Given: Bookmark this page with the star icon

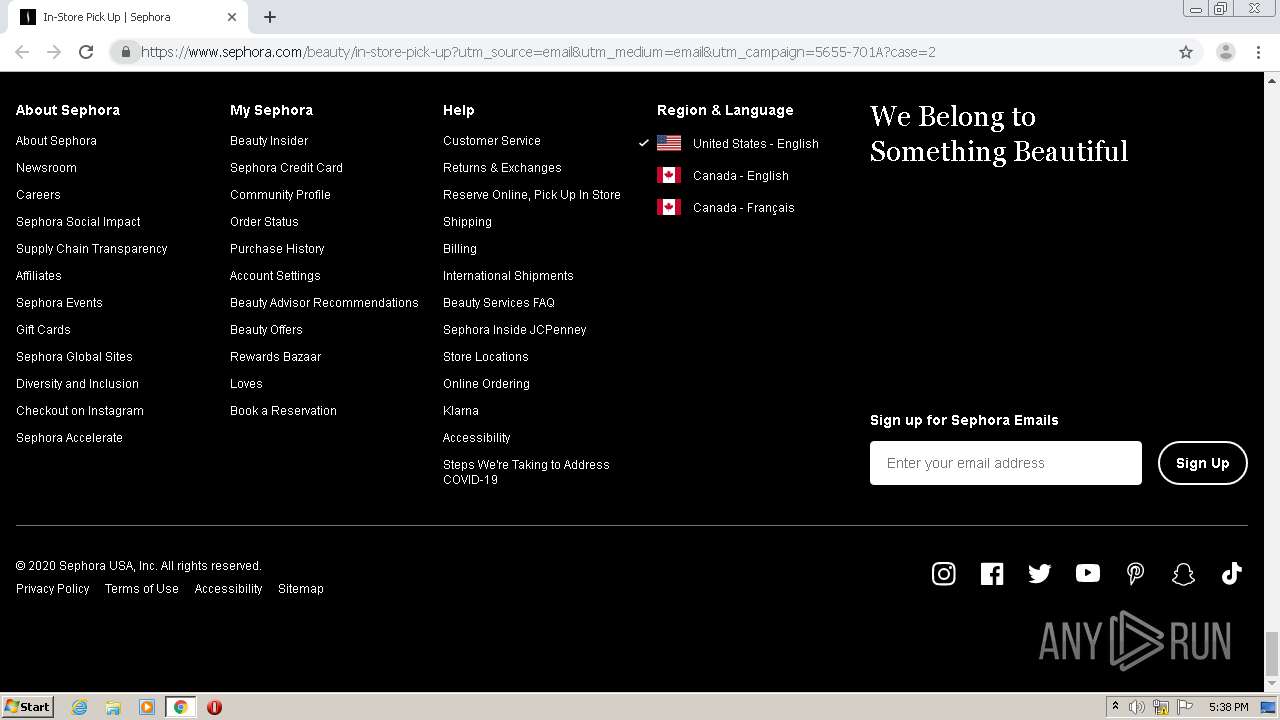Looking at the screenshot, I should click(1186, 52).
